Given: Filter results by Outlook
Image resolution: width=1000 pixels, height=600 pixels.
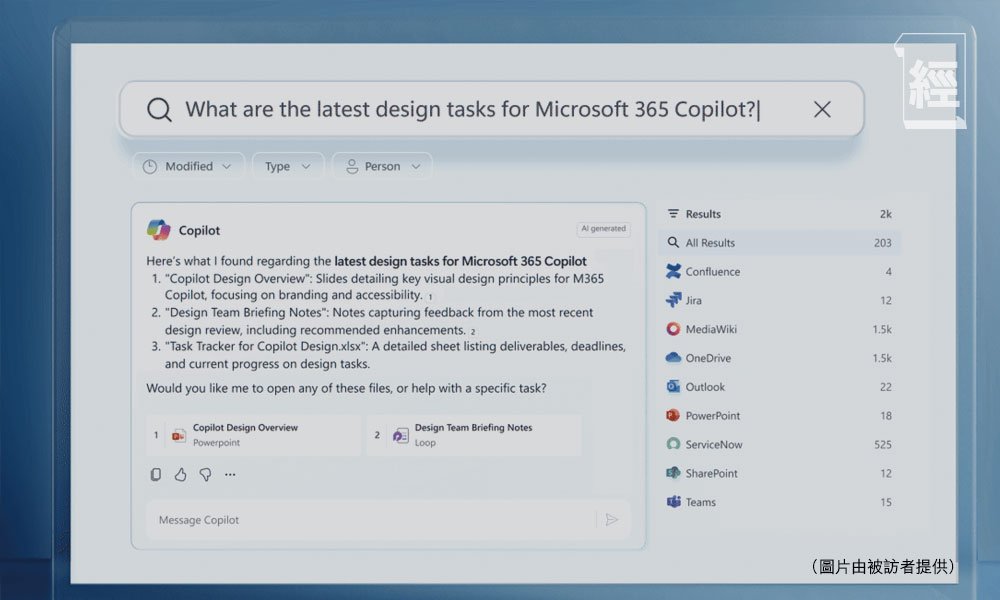Looking at the screenshot, I should (779, 387).
